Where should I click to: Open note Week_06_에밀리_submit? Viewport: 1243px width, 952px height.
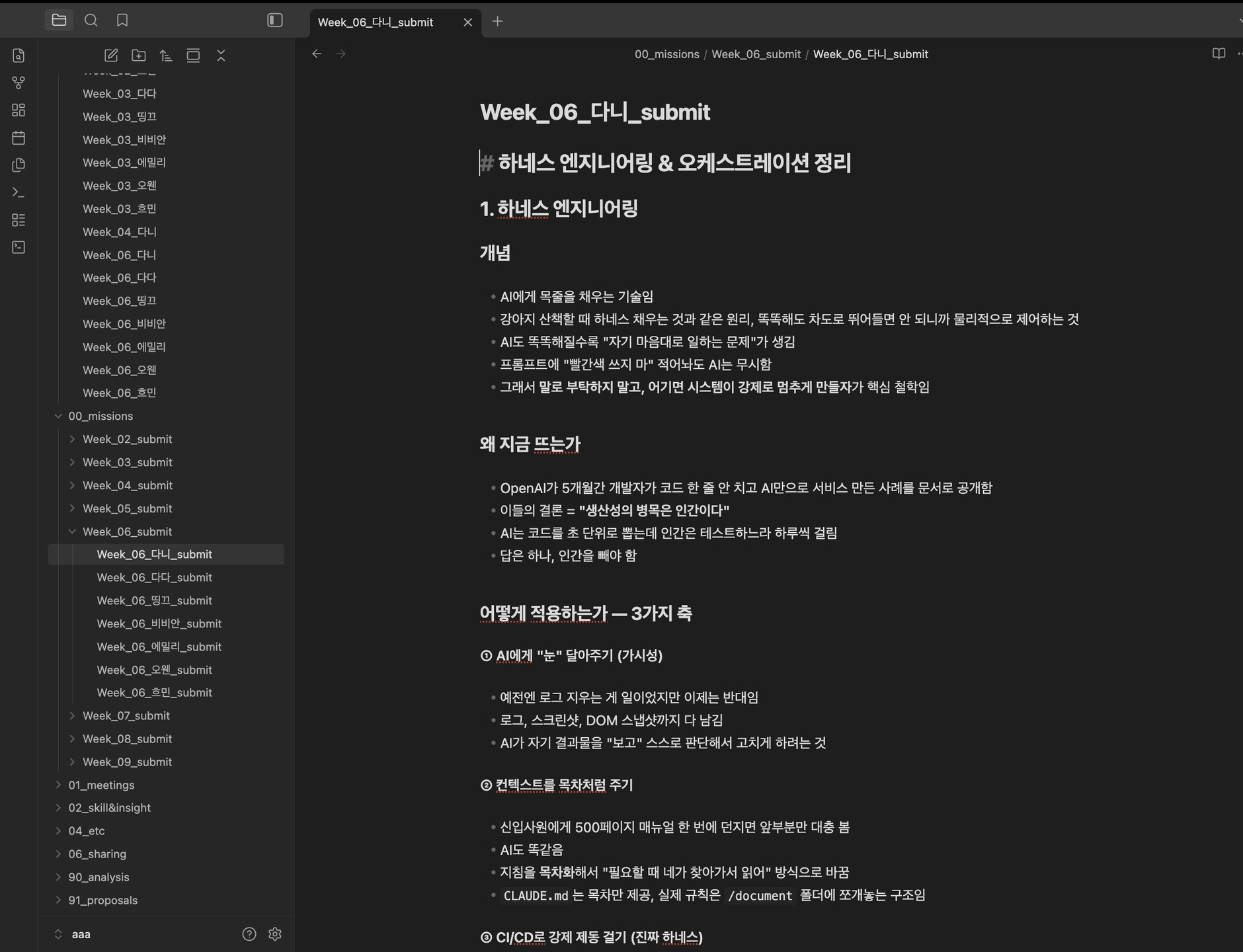click(x=159, y=647)
